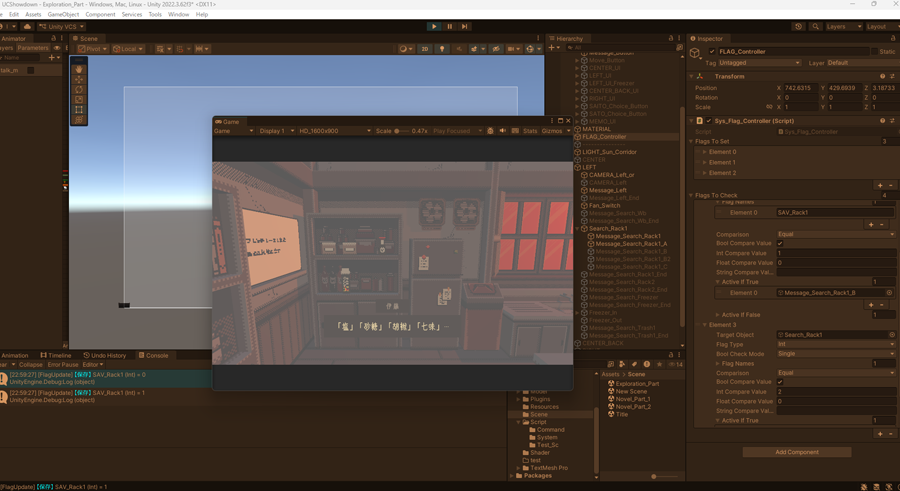
Task: Switch to the Console tab
Action: 155,355
